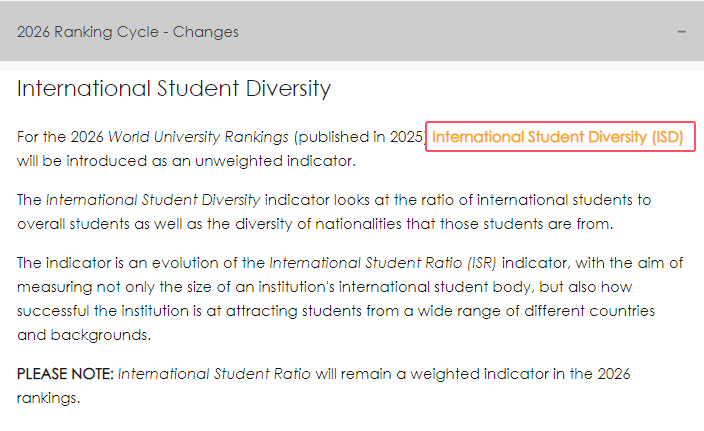Click "will be introduced as an unweighted indicator" line
Screen dimensions: 704x431
pyautogui.click(x=186, y=160)
